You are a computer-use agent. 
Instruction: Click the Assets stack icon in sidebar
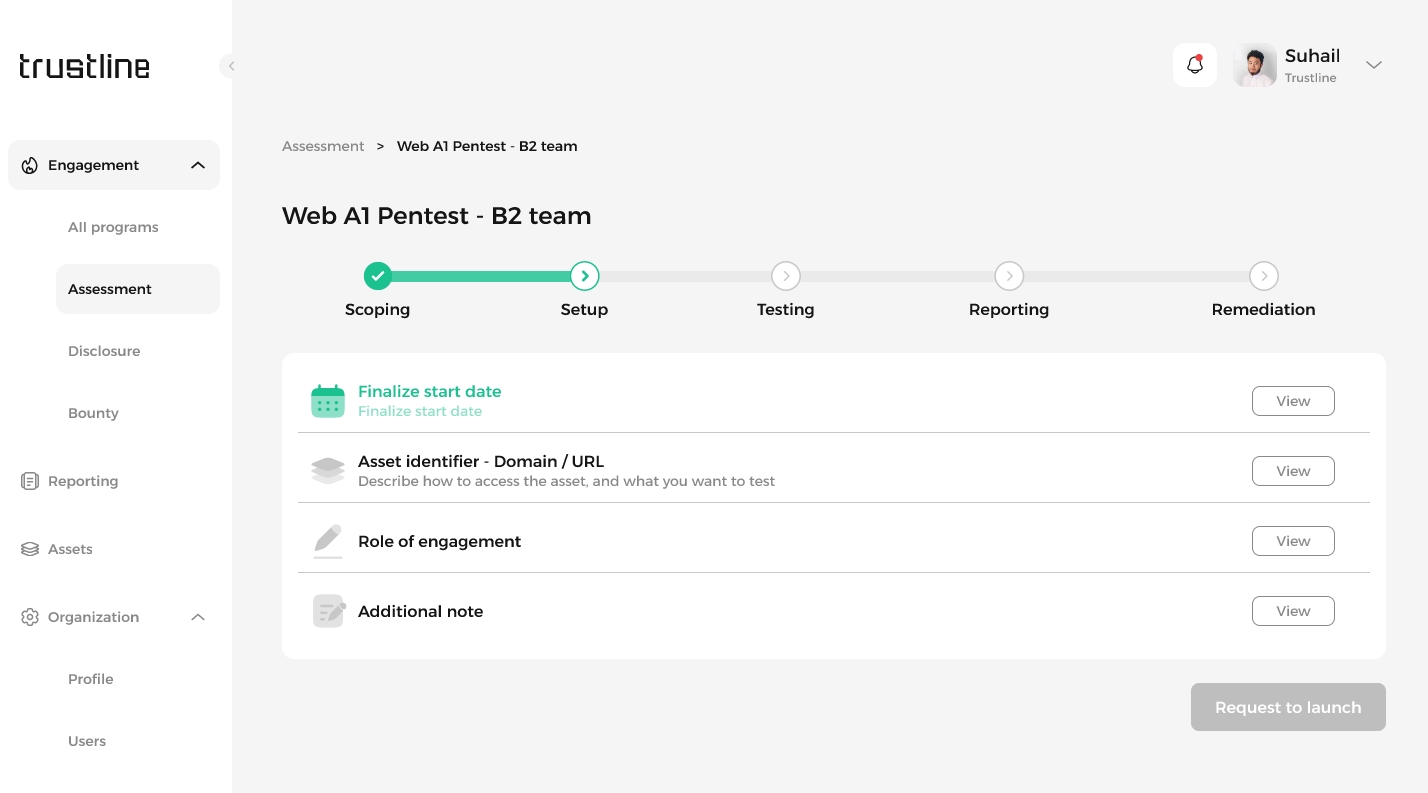[x=30, y=549]
